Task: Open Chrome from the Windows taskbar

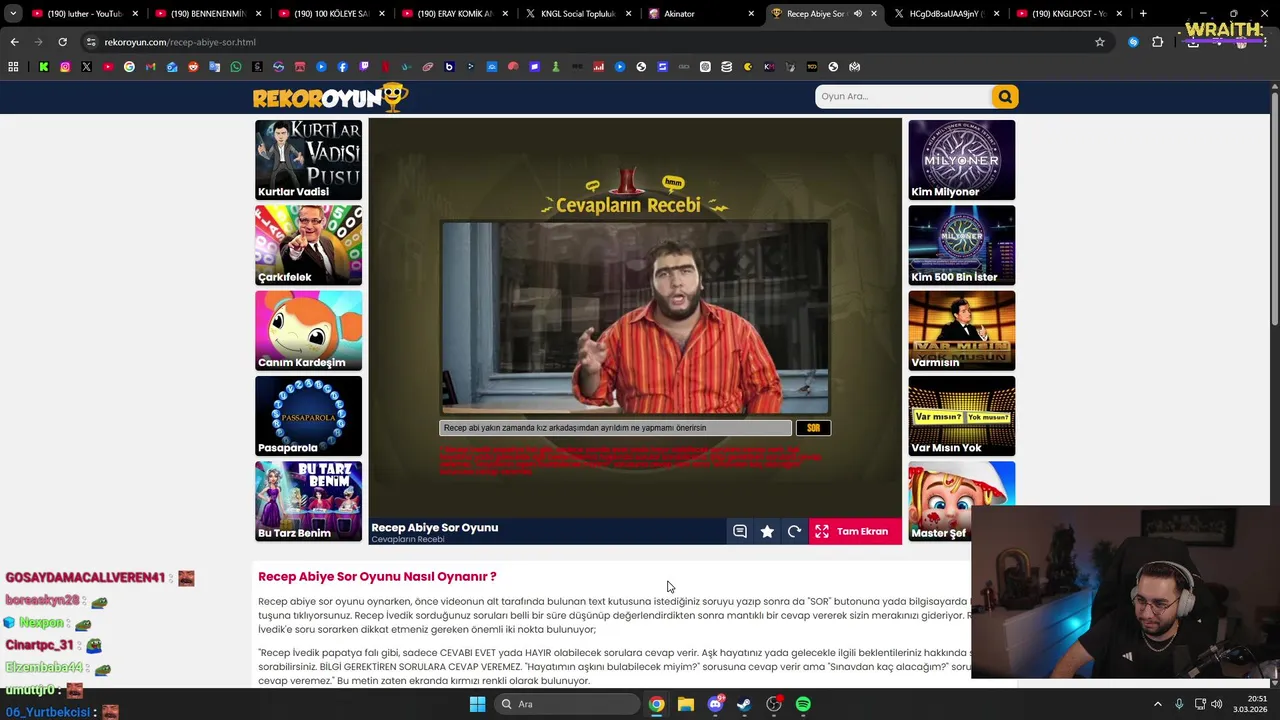Action: (x=656, y=704)
